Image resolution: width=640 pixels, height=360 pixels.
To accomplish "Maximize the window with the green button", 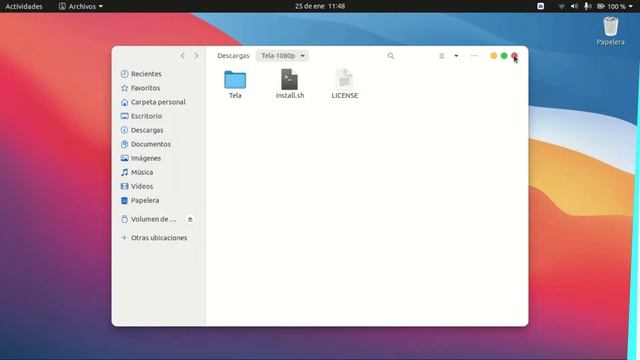I will (504, 56).
